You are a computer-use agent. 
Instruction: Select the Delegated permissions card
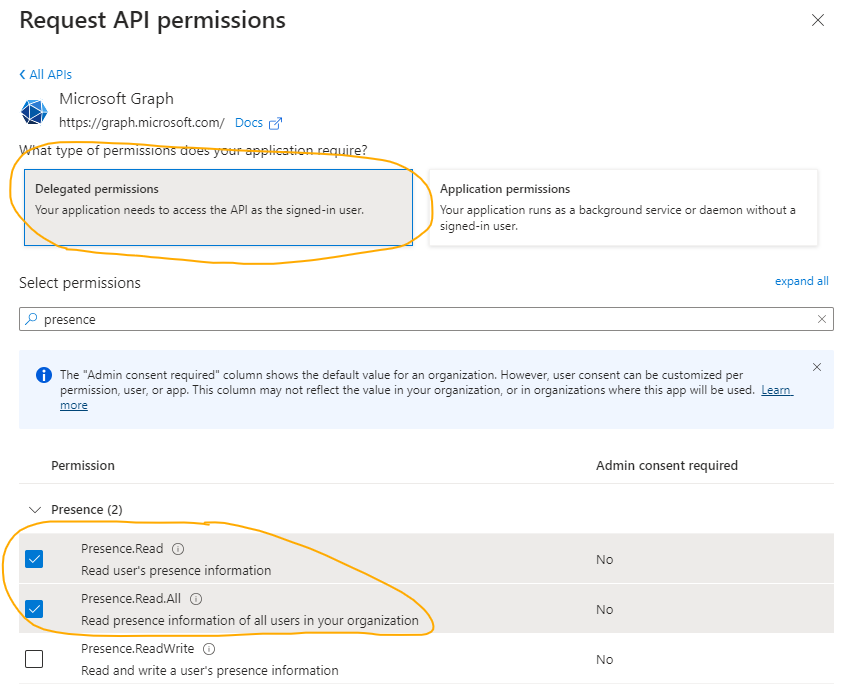point(218,208)
